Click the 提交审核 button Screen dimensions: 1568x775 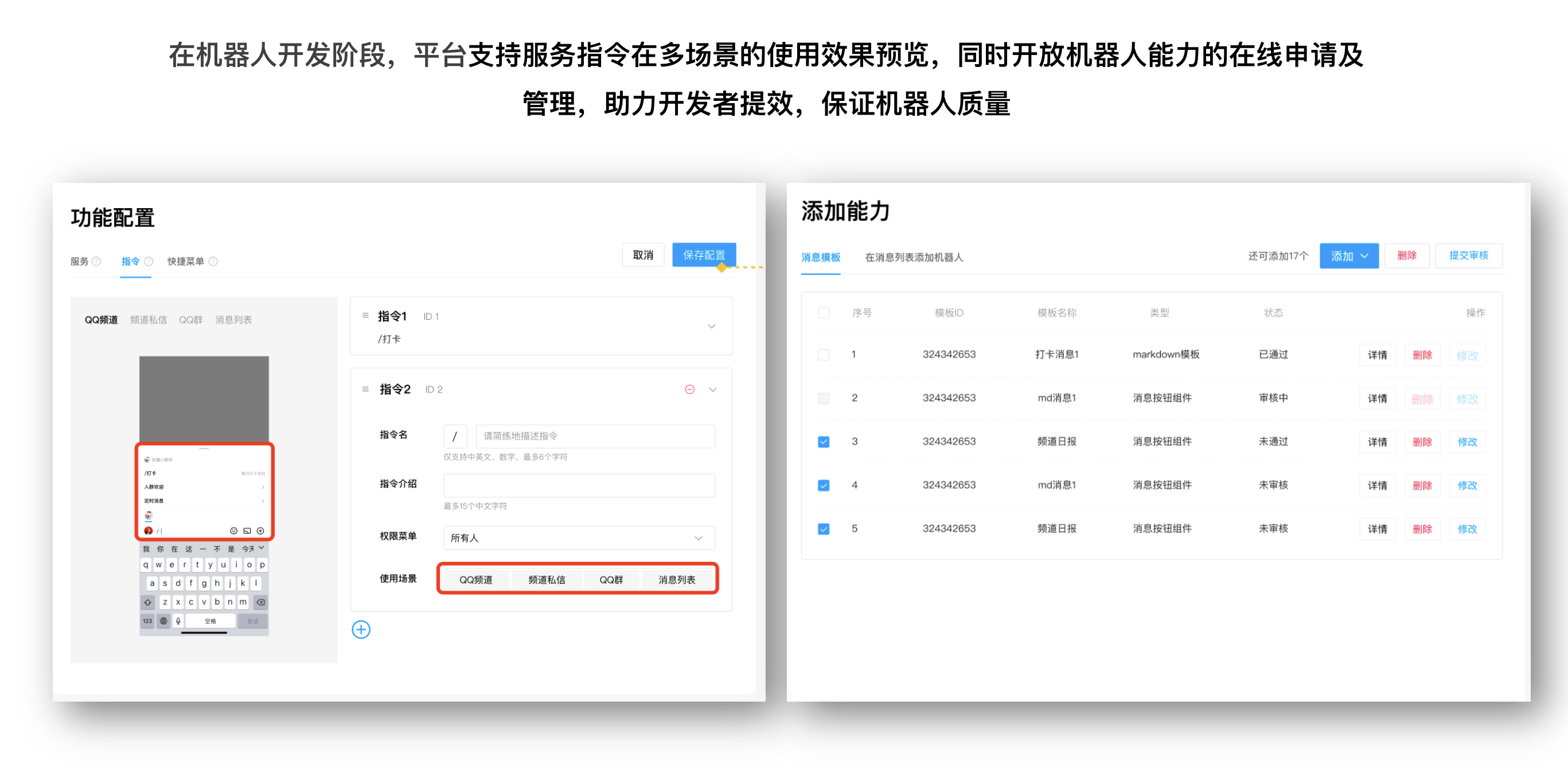(x=1469, y=256)
